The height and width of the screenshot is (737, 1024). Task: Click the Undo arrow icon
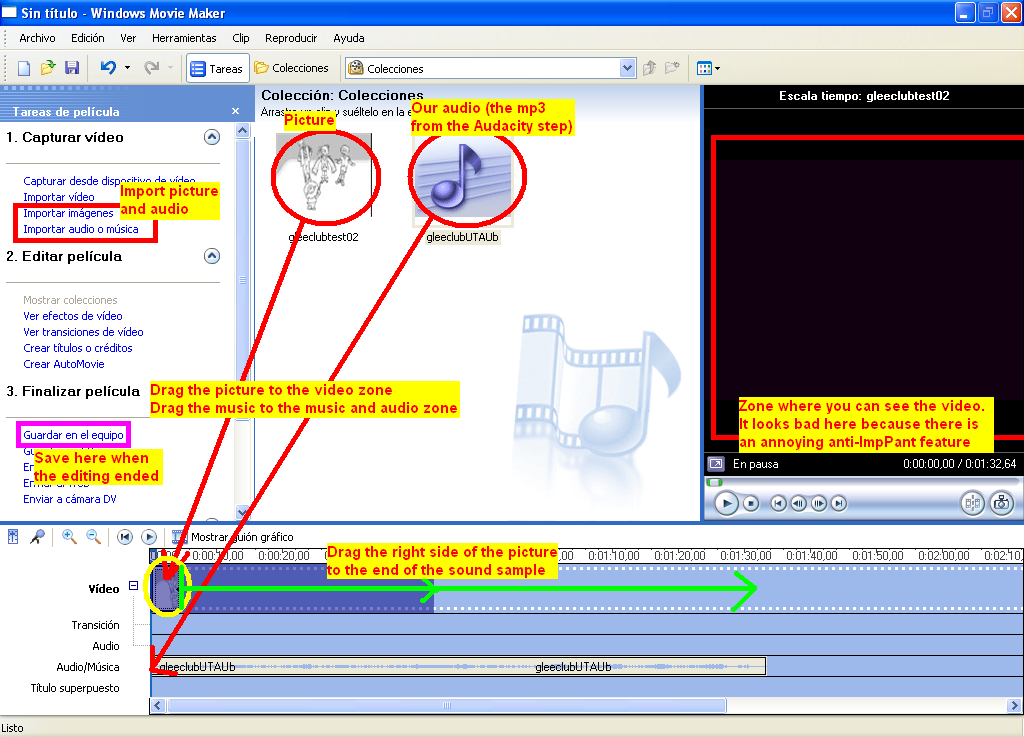(x=108, y=68)
